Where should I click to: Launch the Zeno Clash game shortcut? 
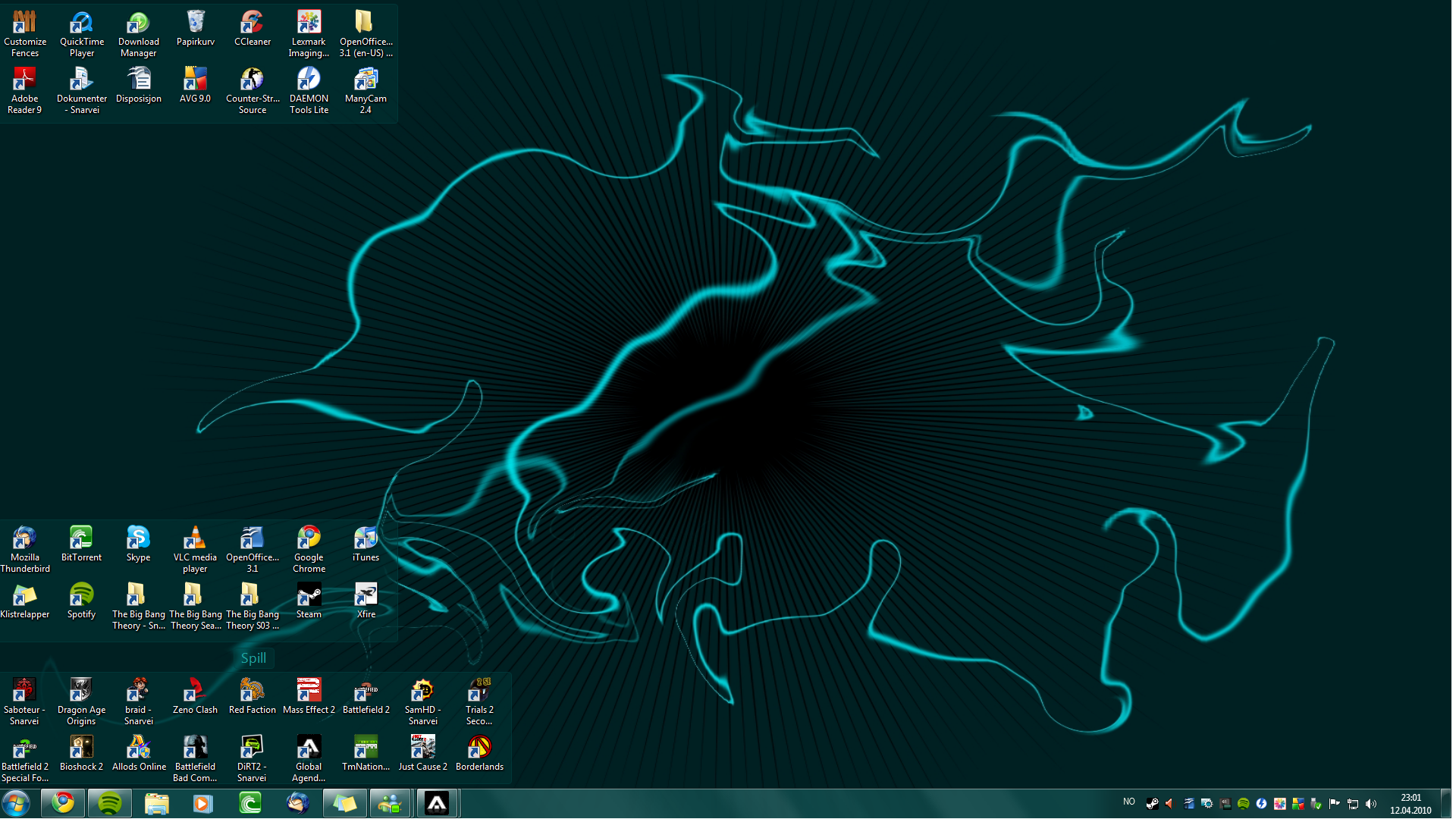195,697
